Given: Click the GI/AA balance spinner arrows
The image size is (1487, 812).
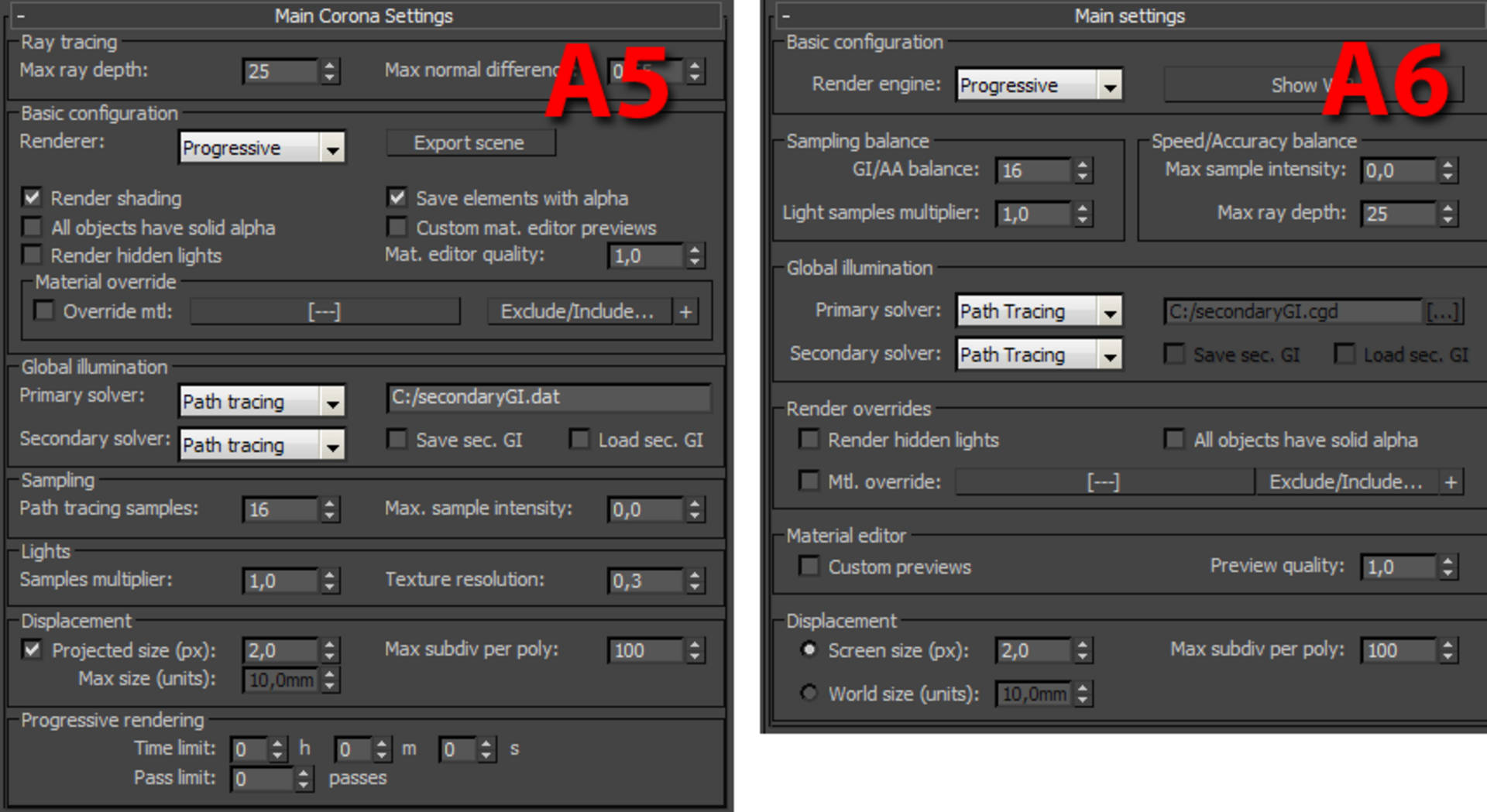Looking at the screenshot, I should [x=1083, y=170].
